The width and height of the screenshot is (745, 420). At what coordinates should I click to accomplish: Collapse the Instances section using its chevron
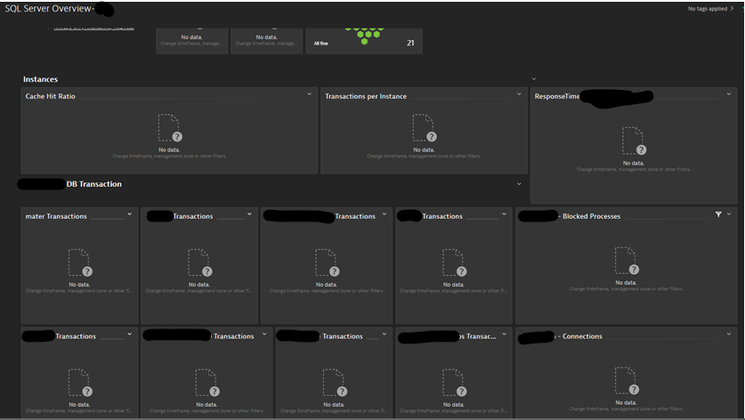[534, 78]
